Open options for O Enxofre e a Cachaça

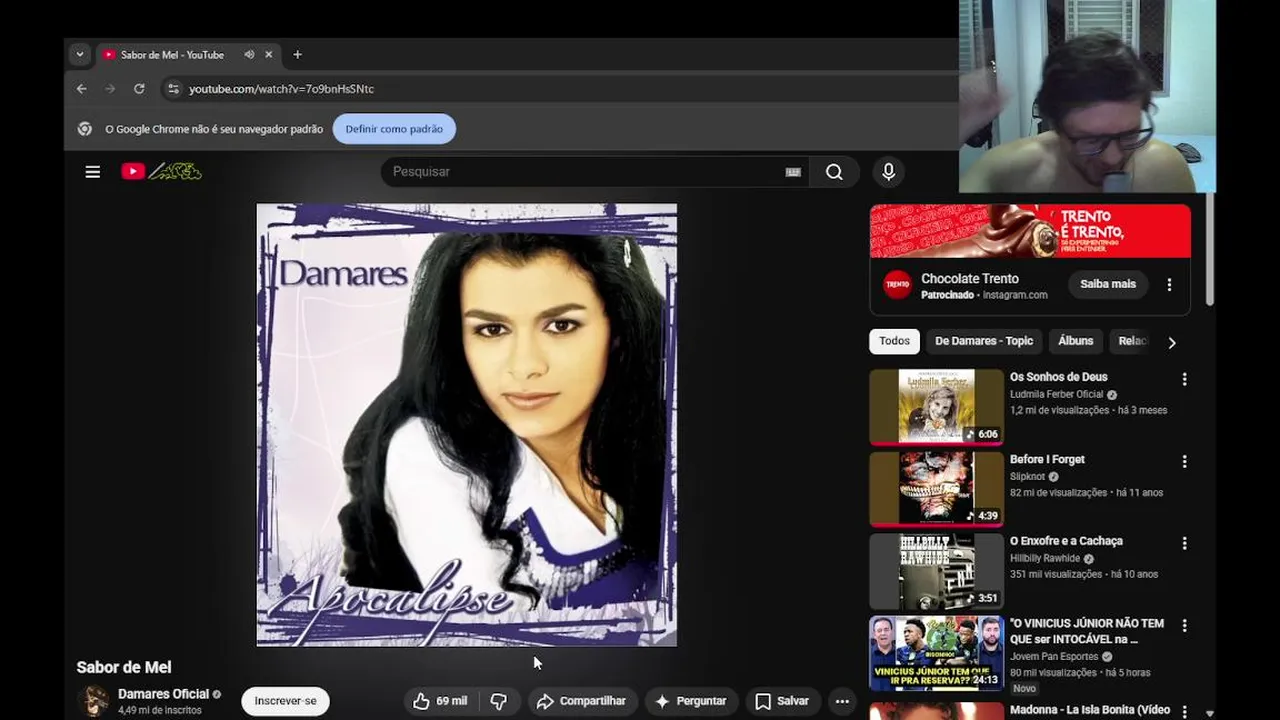pyautogui.click(x=1184, y=543)
